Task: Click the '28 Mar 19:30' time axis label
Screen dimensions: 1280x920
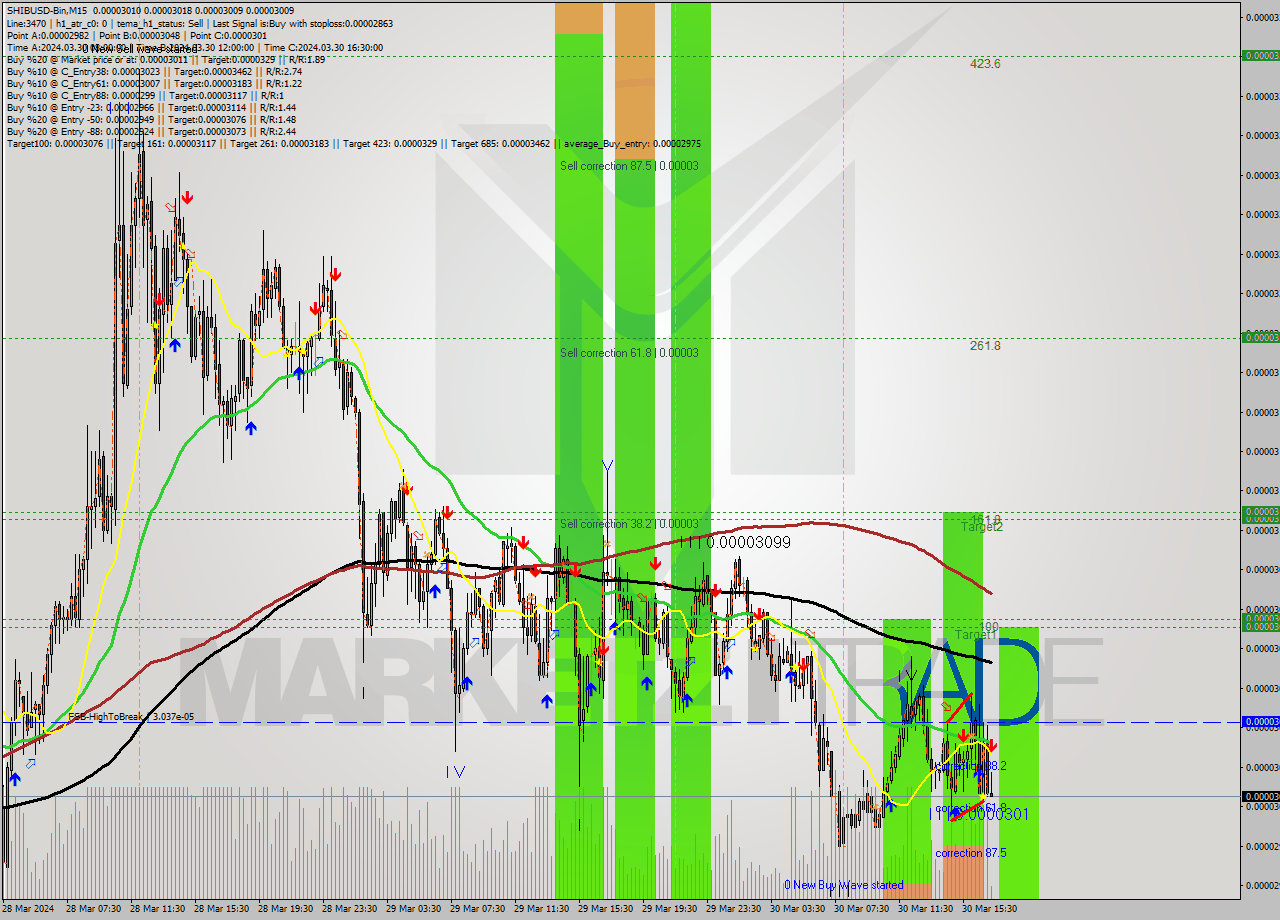Action: pos(285,909)
